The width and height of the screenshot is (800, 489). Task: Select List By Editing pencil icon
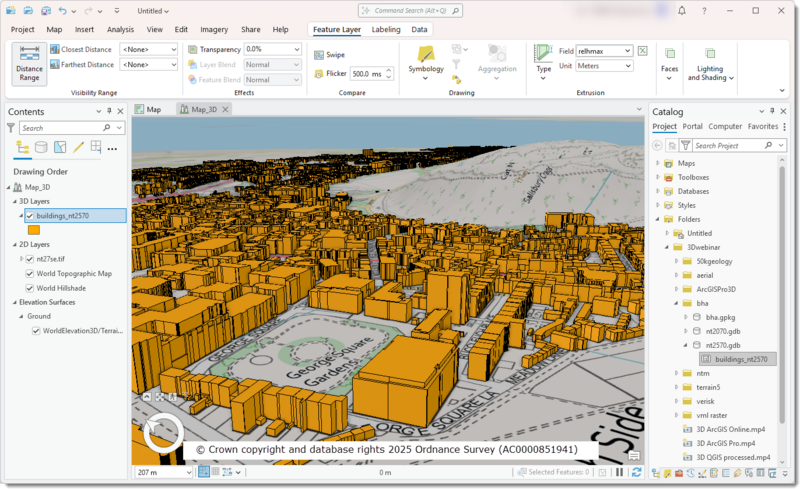(78, 148)
